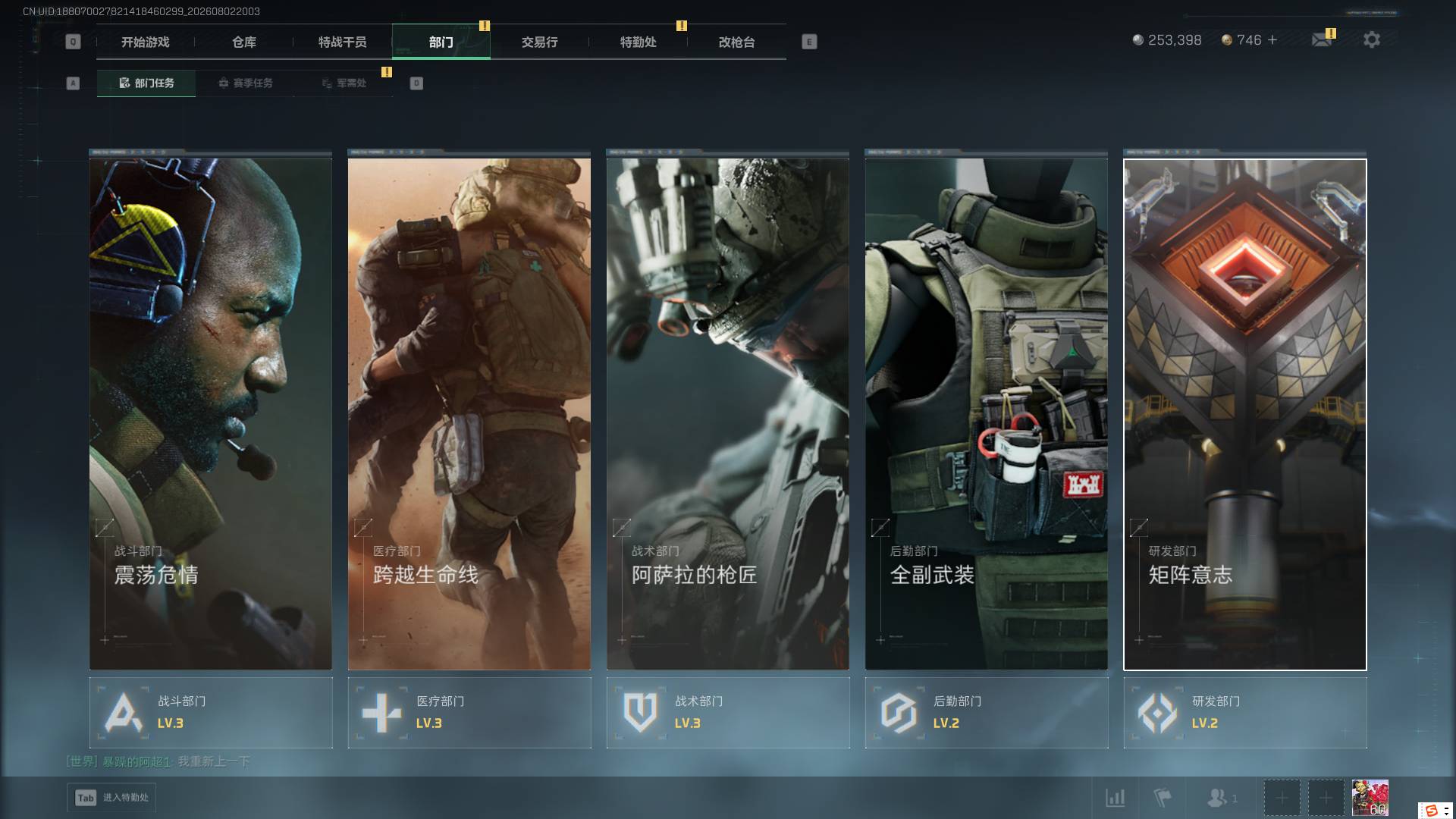Click the gold coin currency icon

point(1226,40)
